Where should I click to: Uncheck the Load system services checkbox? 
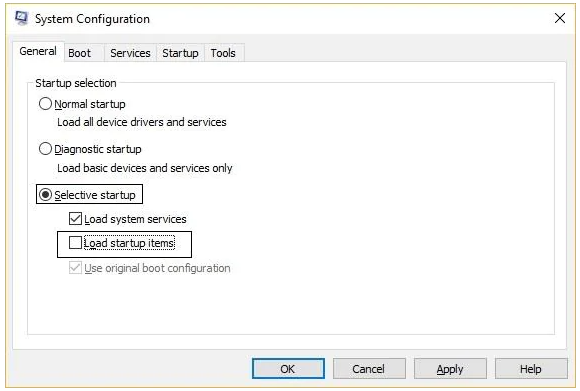click(x=75, y=219)
